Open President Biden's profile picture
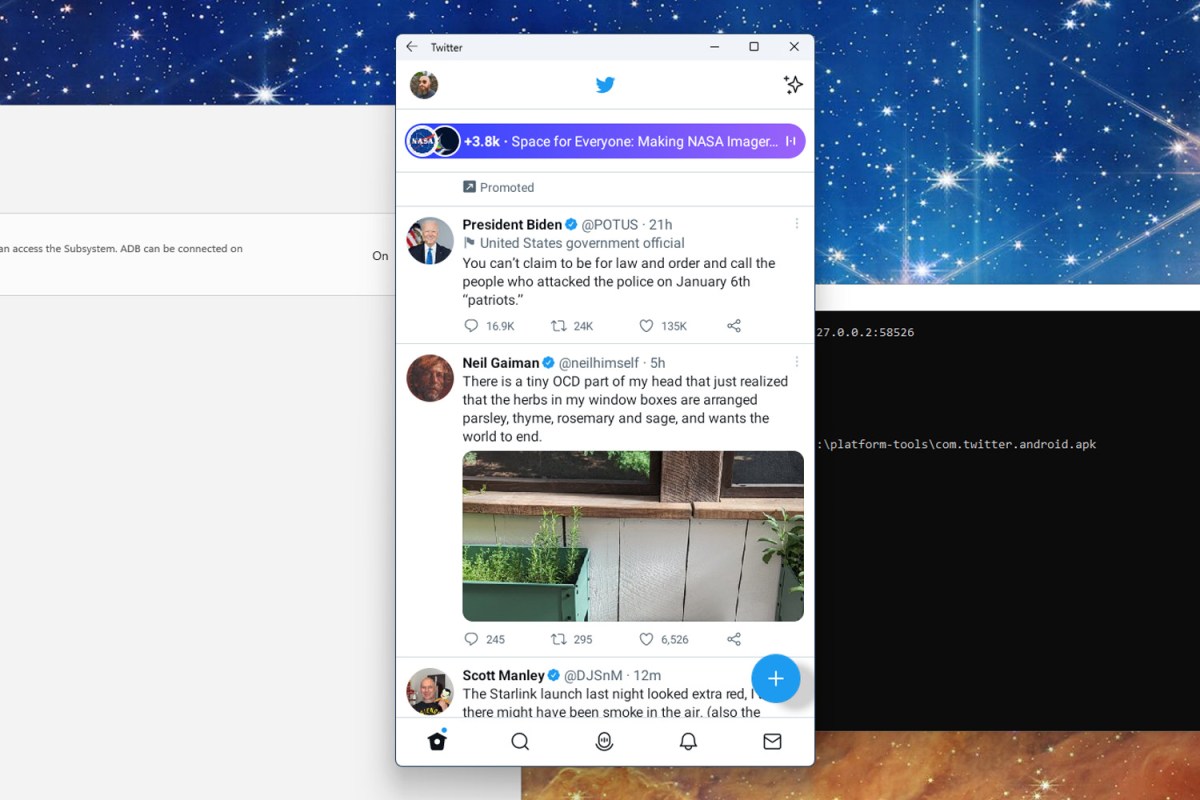The image size is (1200, 800). coord(430,240)
